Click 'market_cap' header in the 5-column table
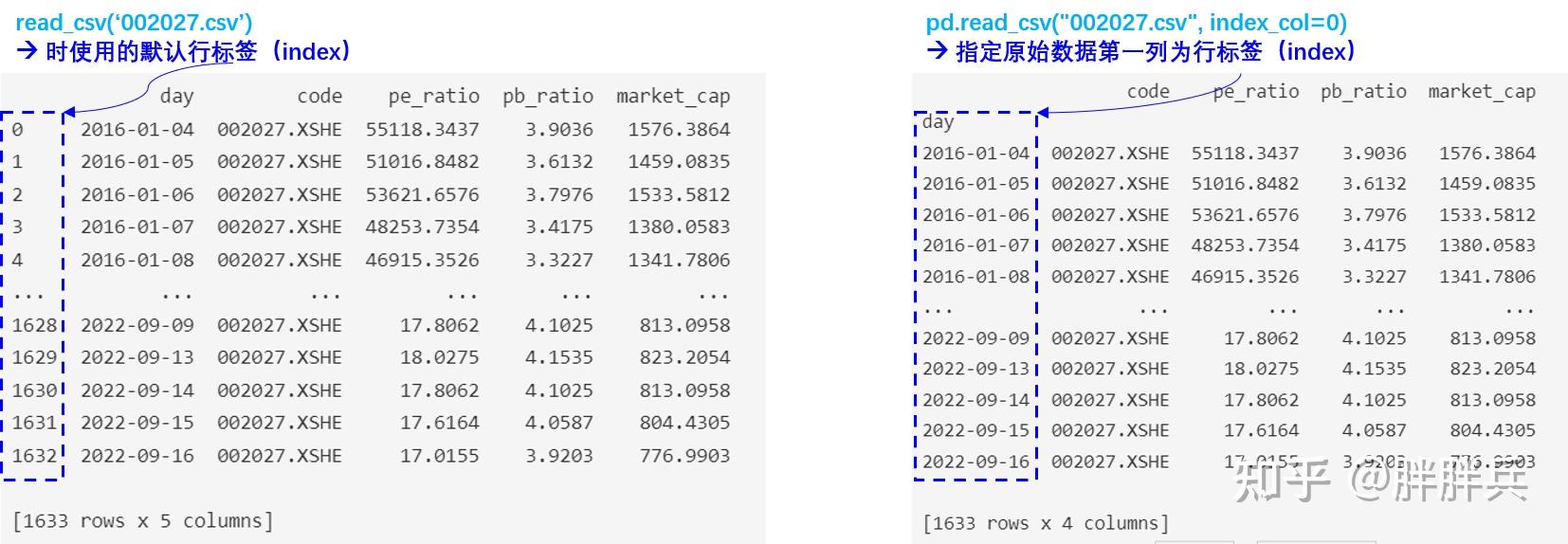 tap(673, 97)
